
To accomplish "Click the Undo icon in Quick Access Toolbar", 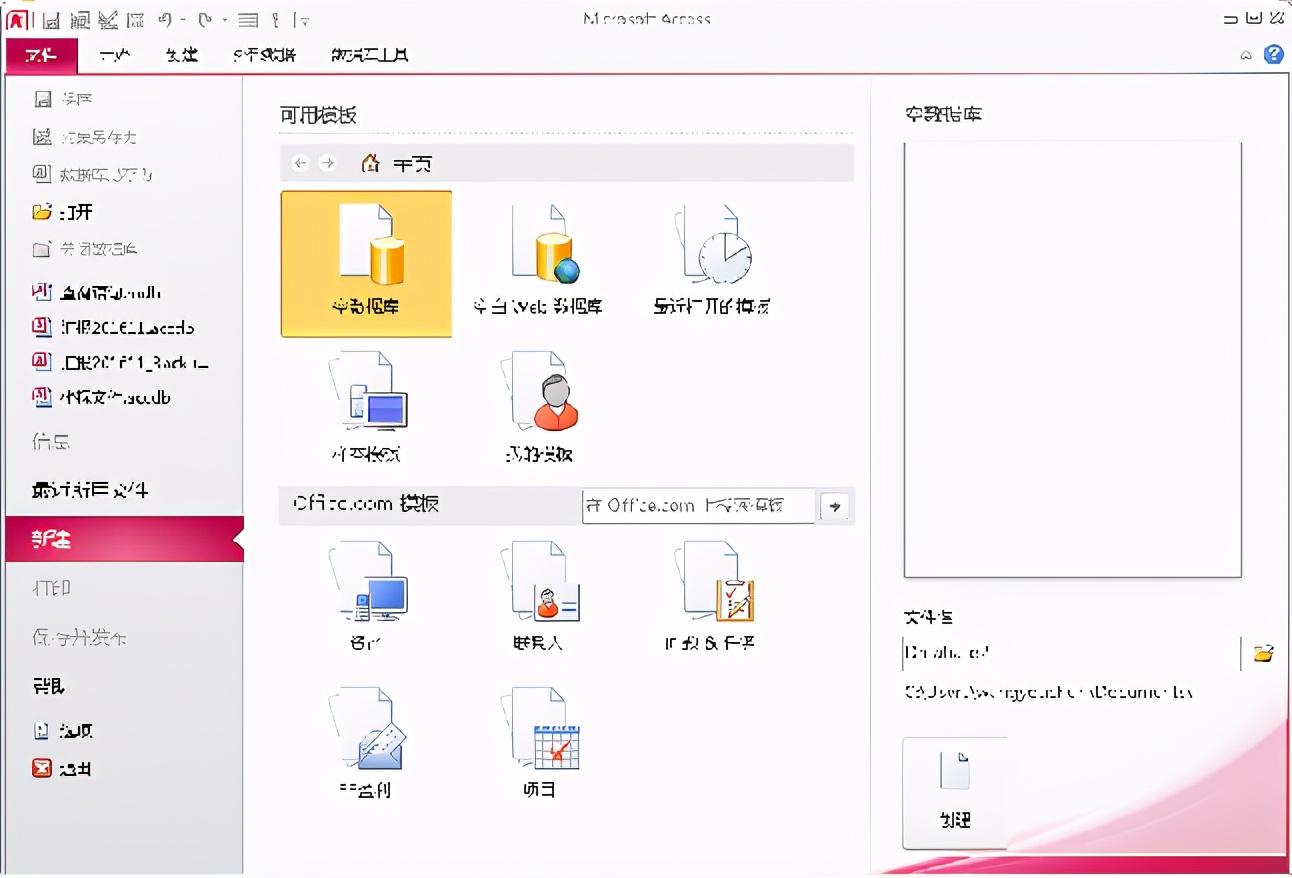I will tap(165, 20).
